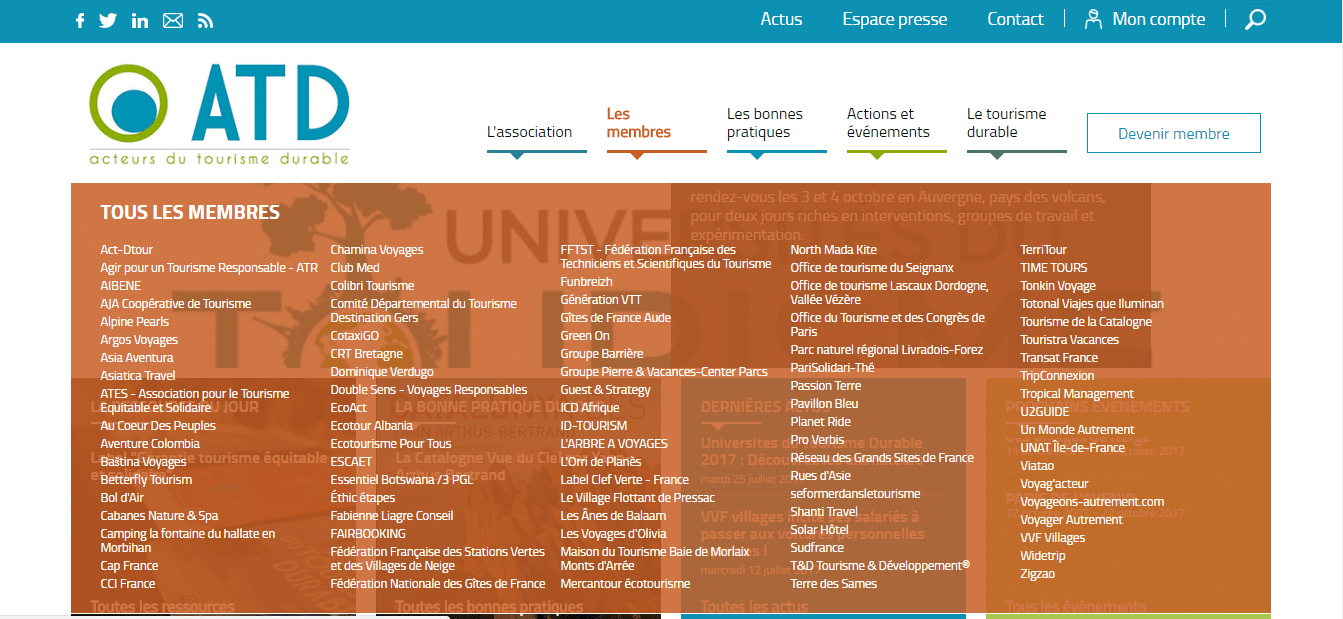Open the Twitter profile icon
Image resolution: width=1343 pixels, height=619 pixels.
pyautogui.click(x=108, y=20)
